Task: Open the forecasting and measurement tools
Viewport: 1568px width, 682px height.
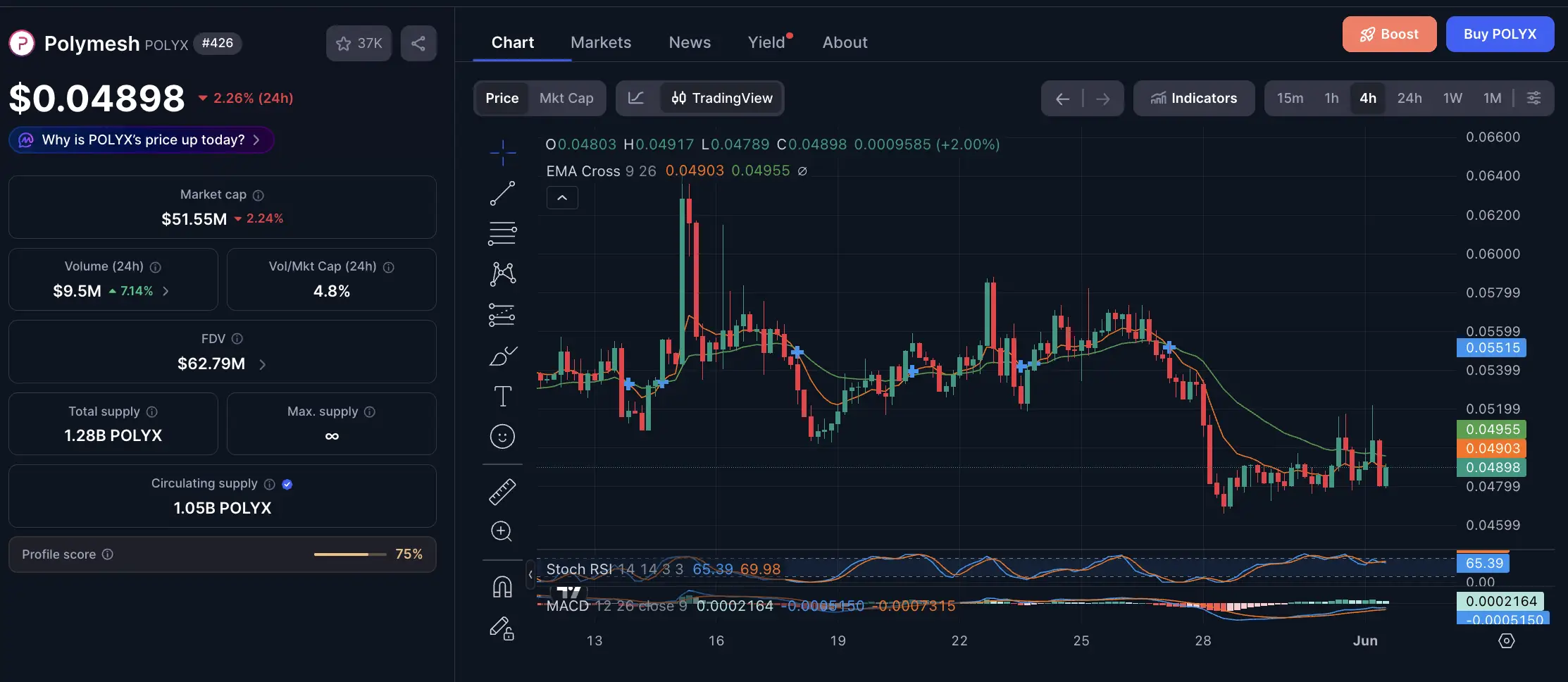Action: point(503,315)
